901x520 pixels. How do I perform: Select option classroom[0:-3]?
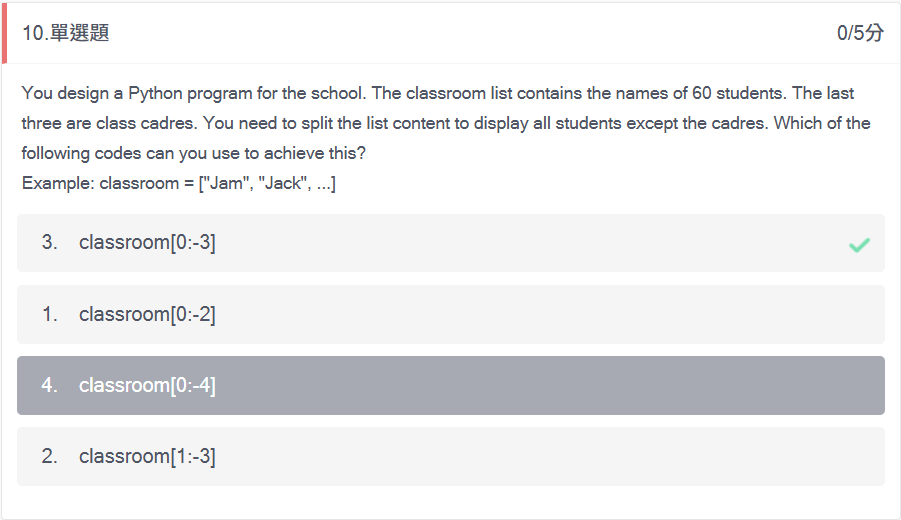450,243
